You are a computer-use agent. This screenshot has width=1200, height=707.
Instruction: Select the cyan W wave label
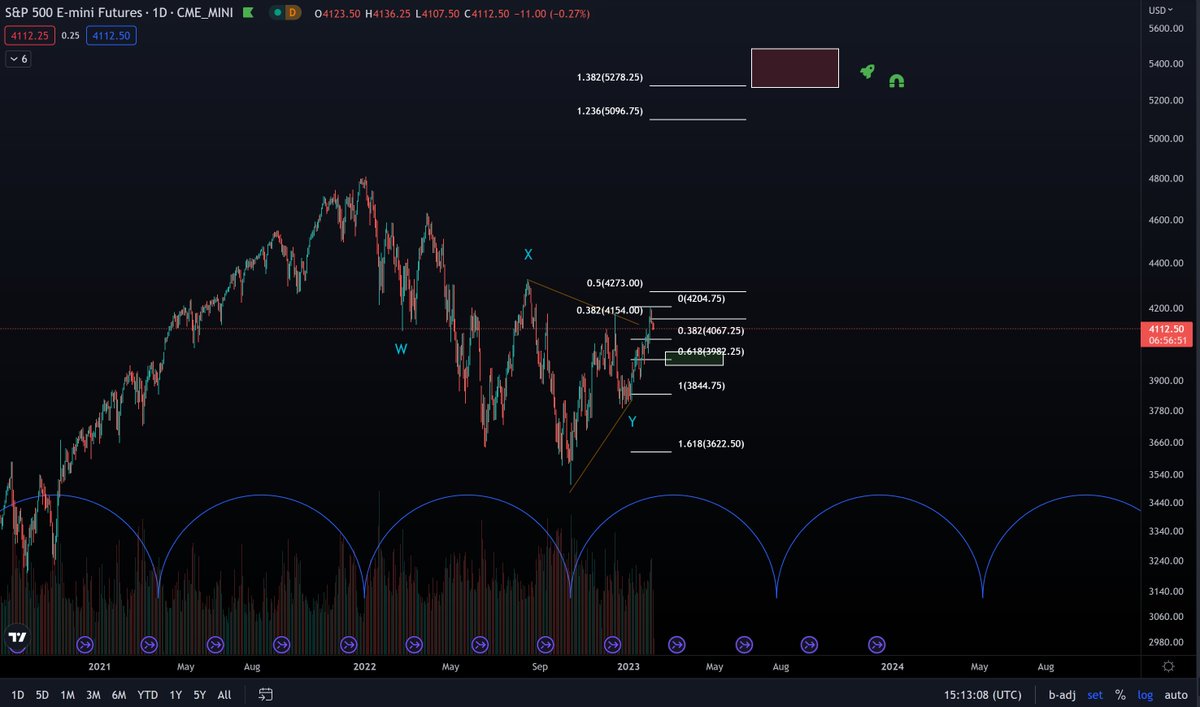coord(401,349)
